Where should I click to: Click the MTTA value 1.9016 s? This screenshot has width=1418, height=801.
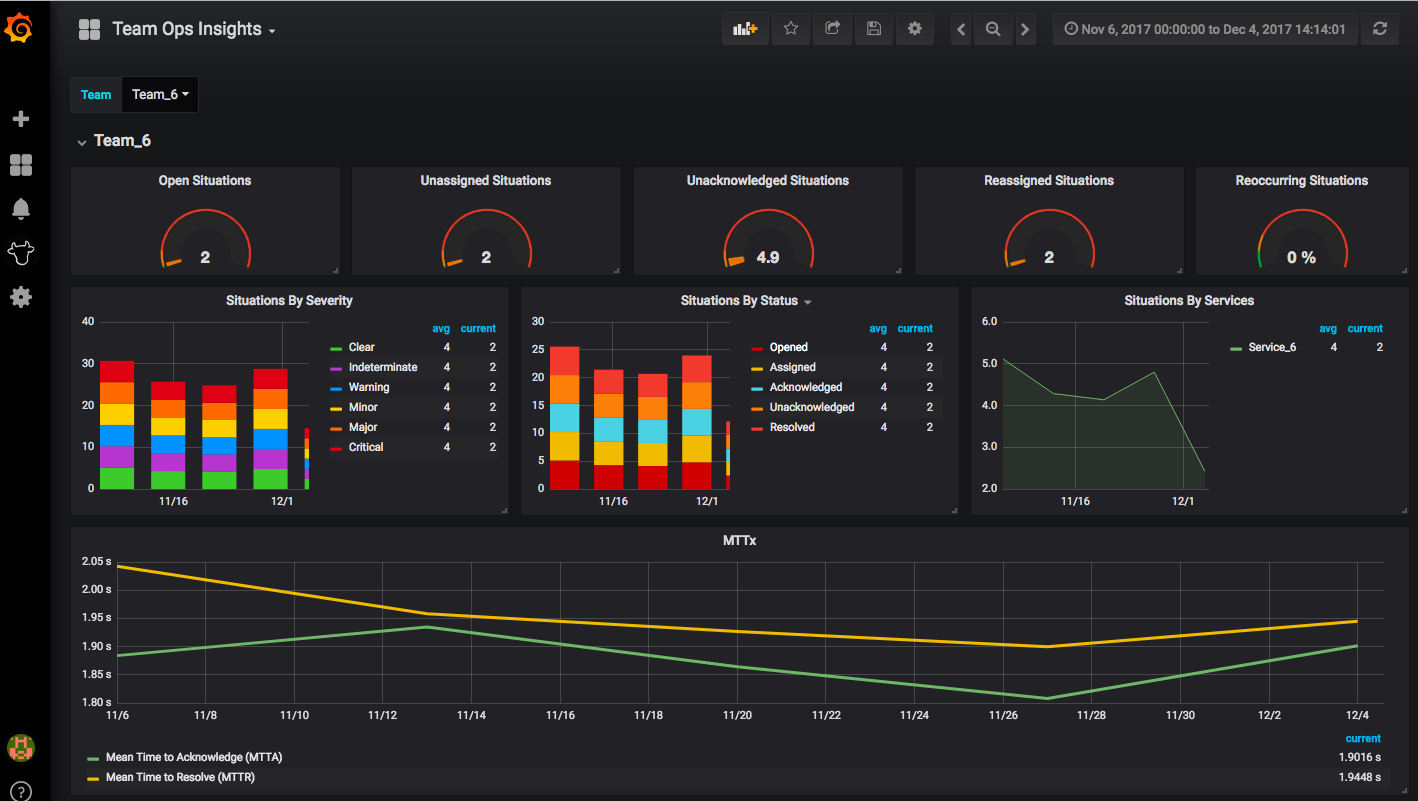point(1360,757)
